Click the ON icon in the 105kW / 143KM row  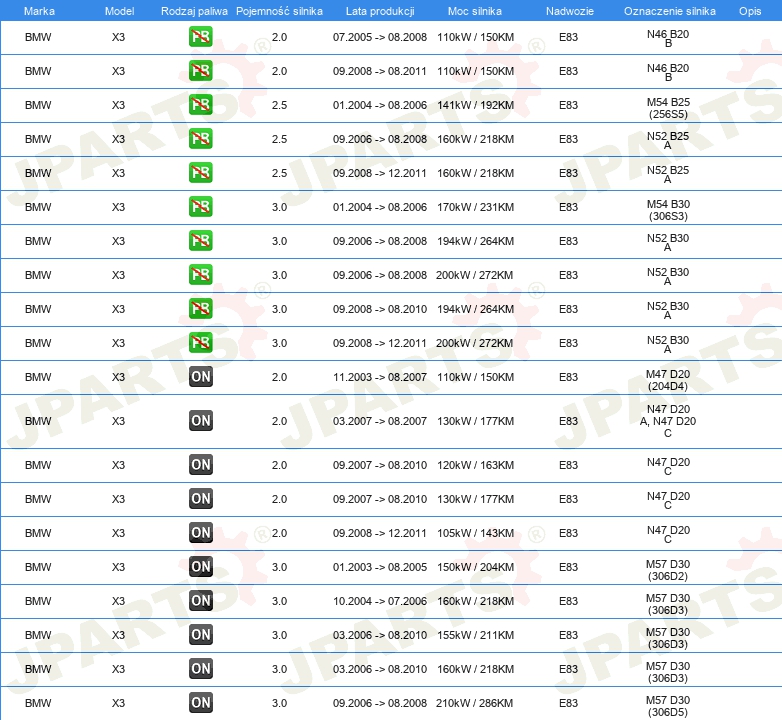[x=200, y=533]
